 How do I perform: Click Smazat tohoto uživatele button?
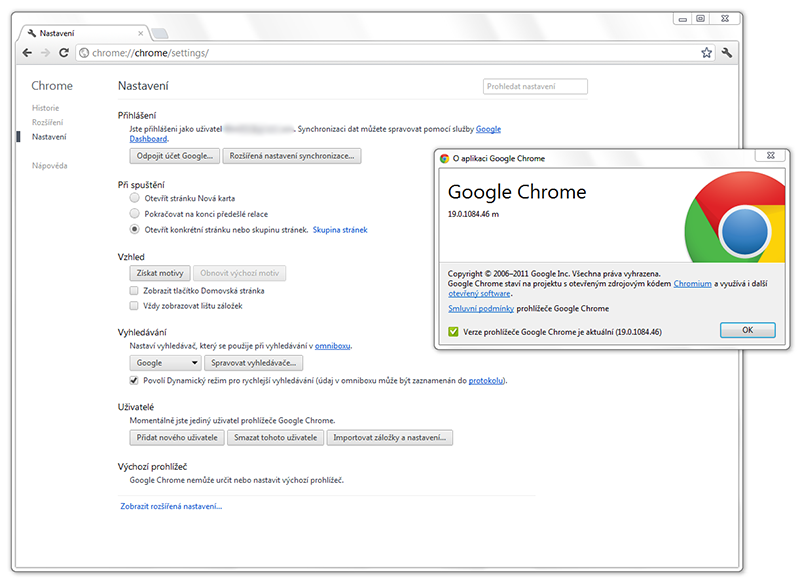coord(276,438)
